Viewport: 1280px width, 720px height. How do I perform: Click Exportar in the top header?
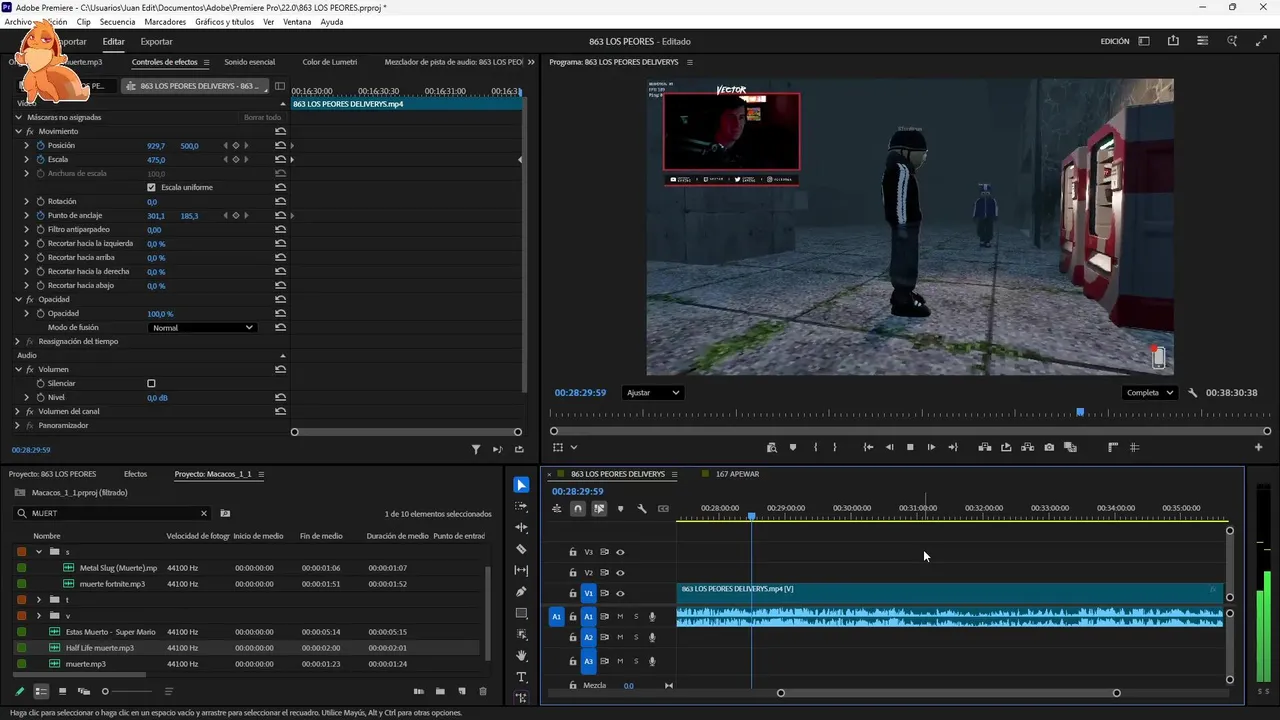click(x=156, y=42)
